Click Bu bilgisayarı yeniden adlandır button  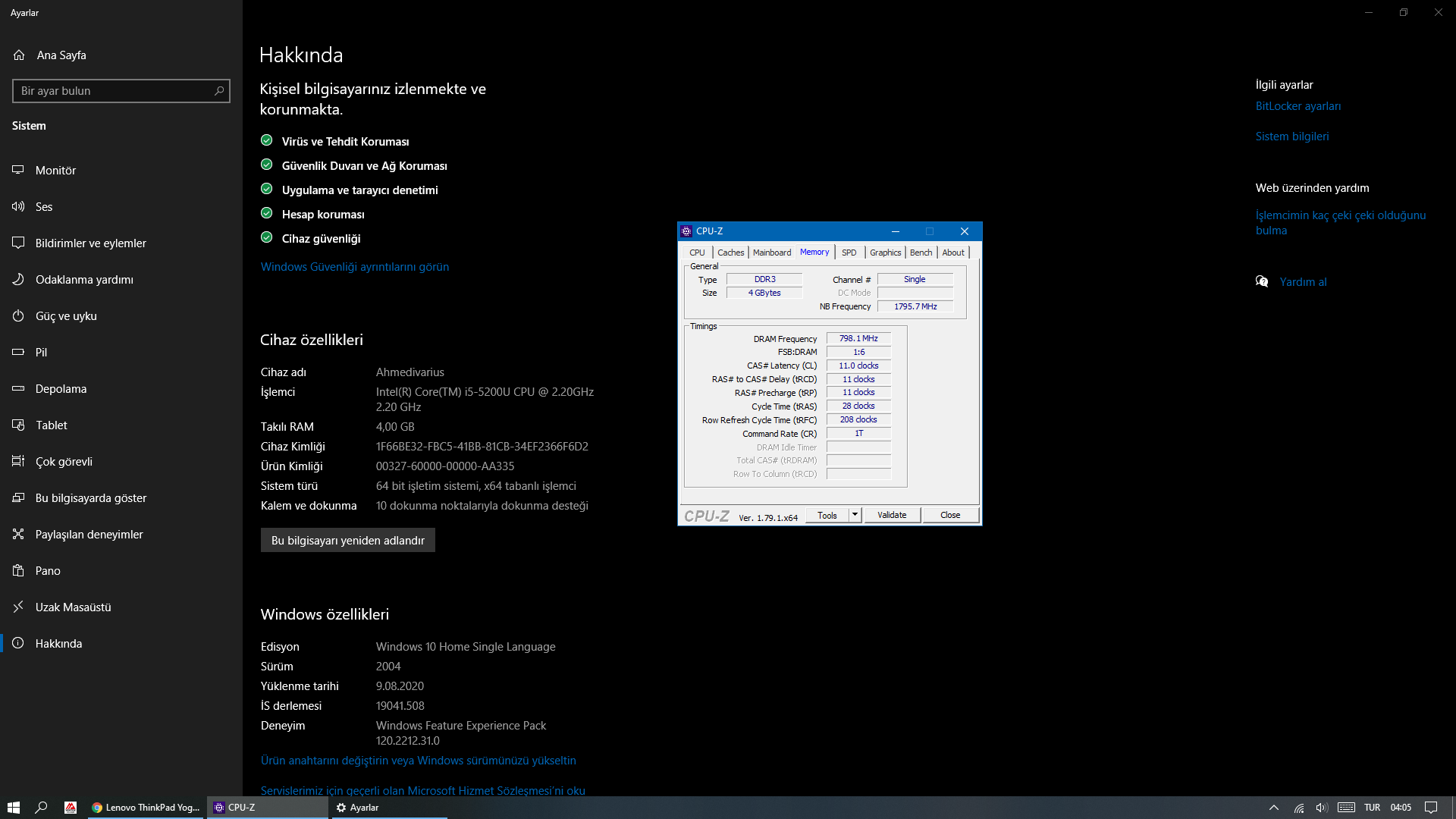click(x=347, y=541)
